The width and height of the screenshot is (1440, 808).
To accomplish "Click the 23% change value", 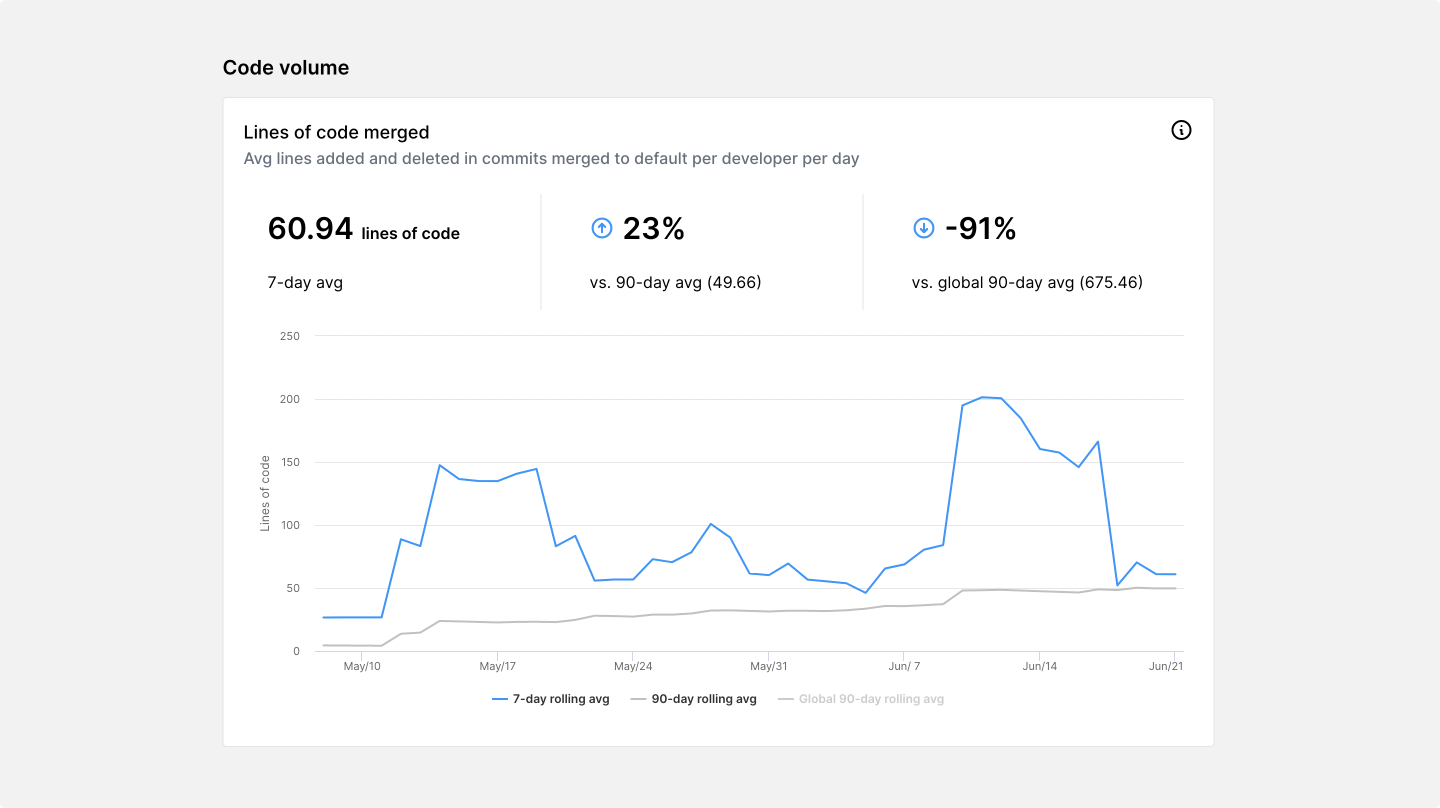I will point(653,229).
